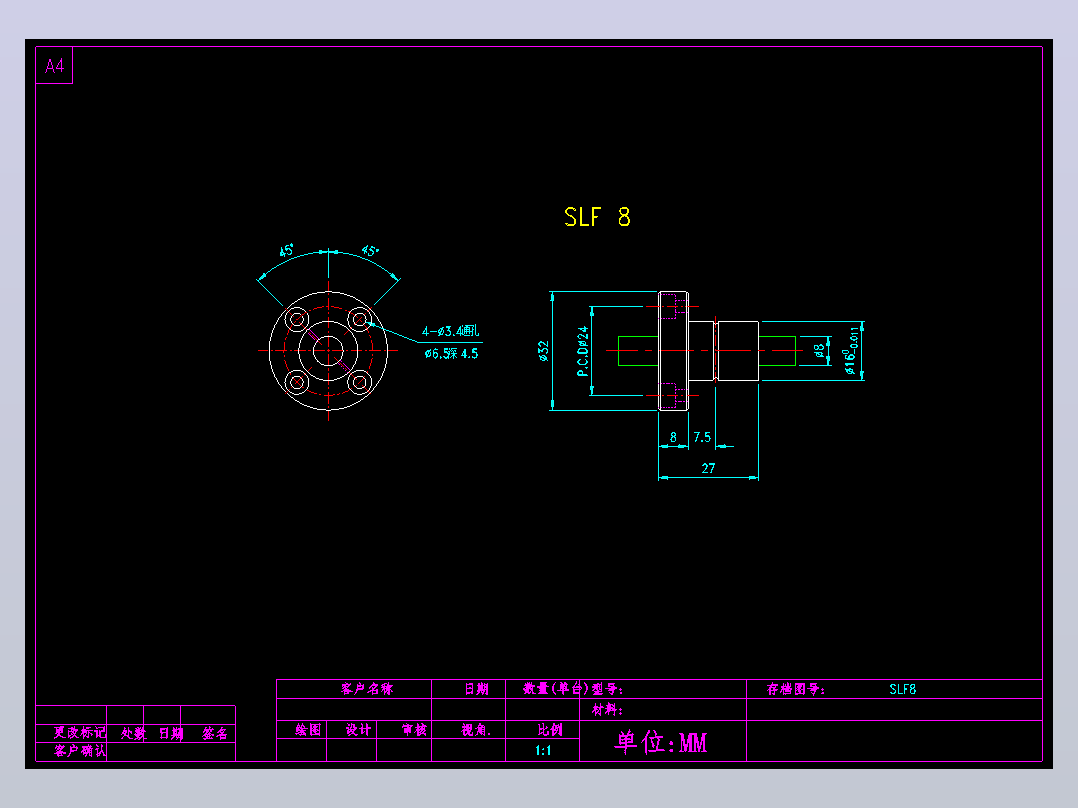Image resolution: width=1078 pixels, height=808 pixels.
Task: Select the 签名 signature label
Action: (215, 733)
